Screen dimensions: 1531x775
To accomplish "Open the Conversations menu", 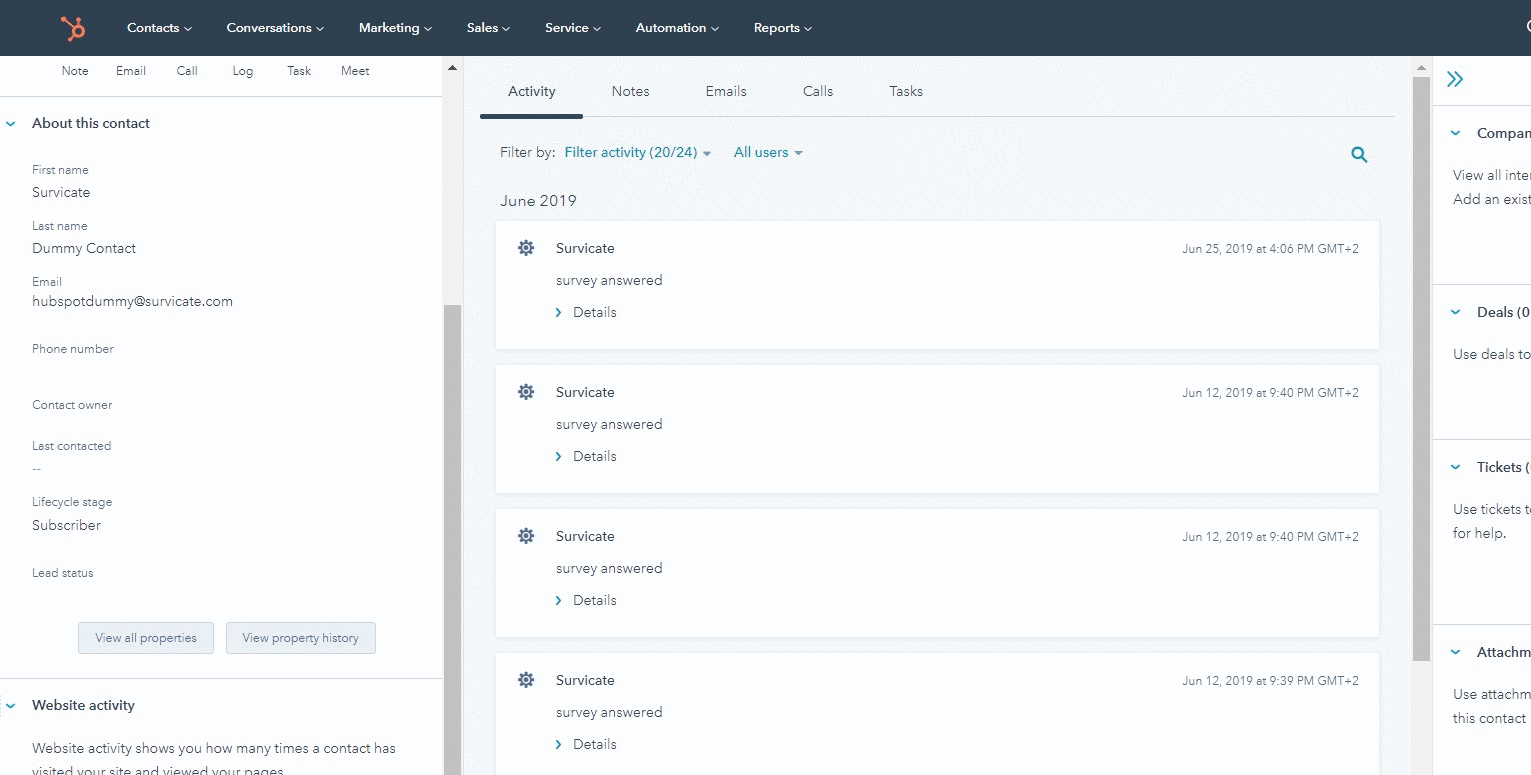I will coord(275,28).
